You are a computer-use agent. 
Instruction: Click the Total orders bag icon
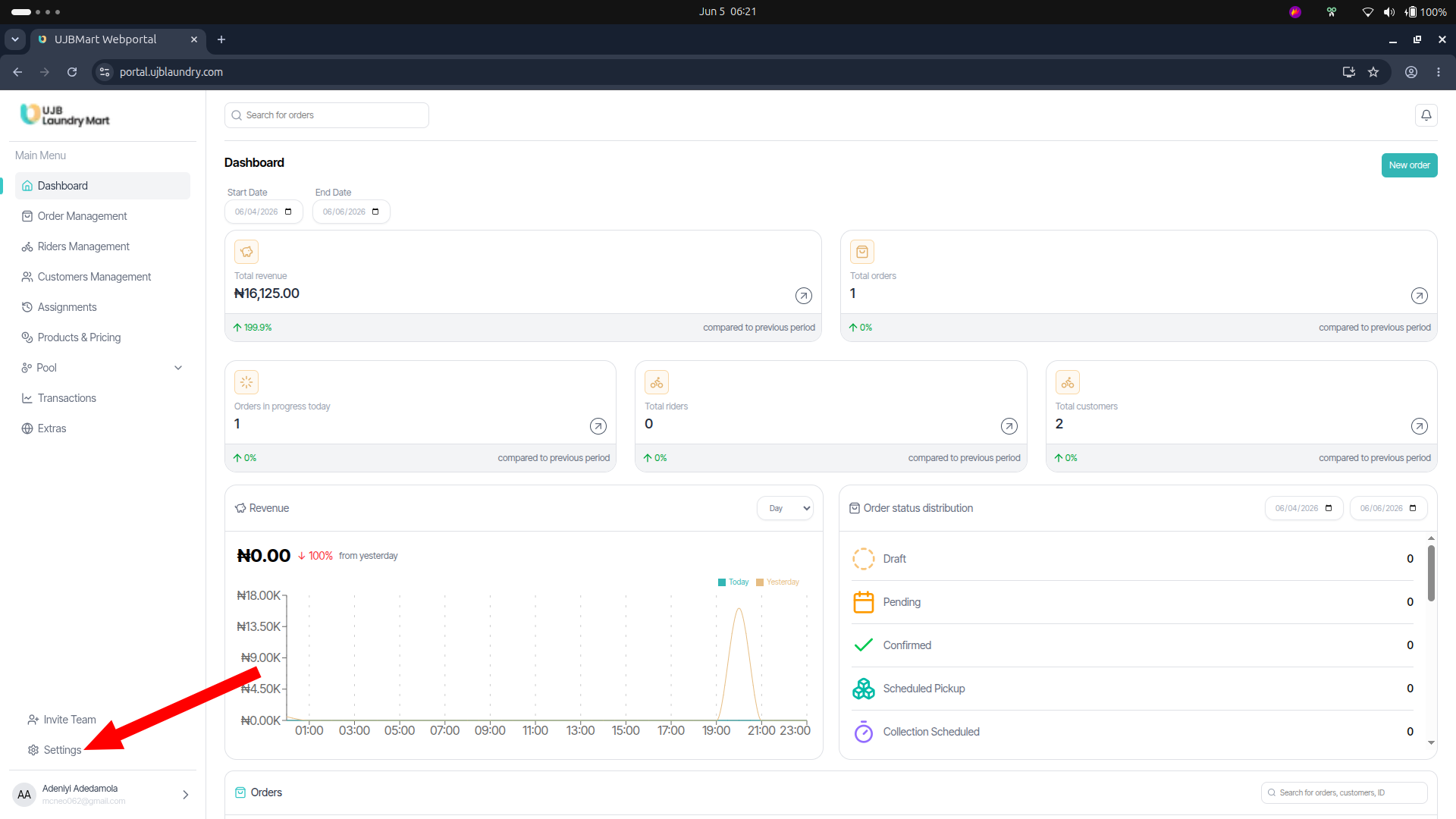point(862,252)
